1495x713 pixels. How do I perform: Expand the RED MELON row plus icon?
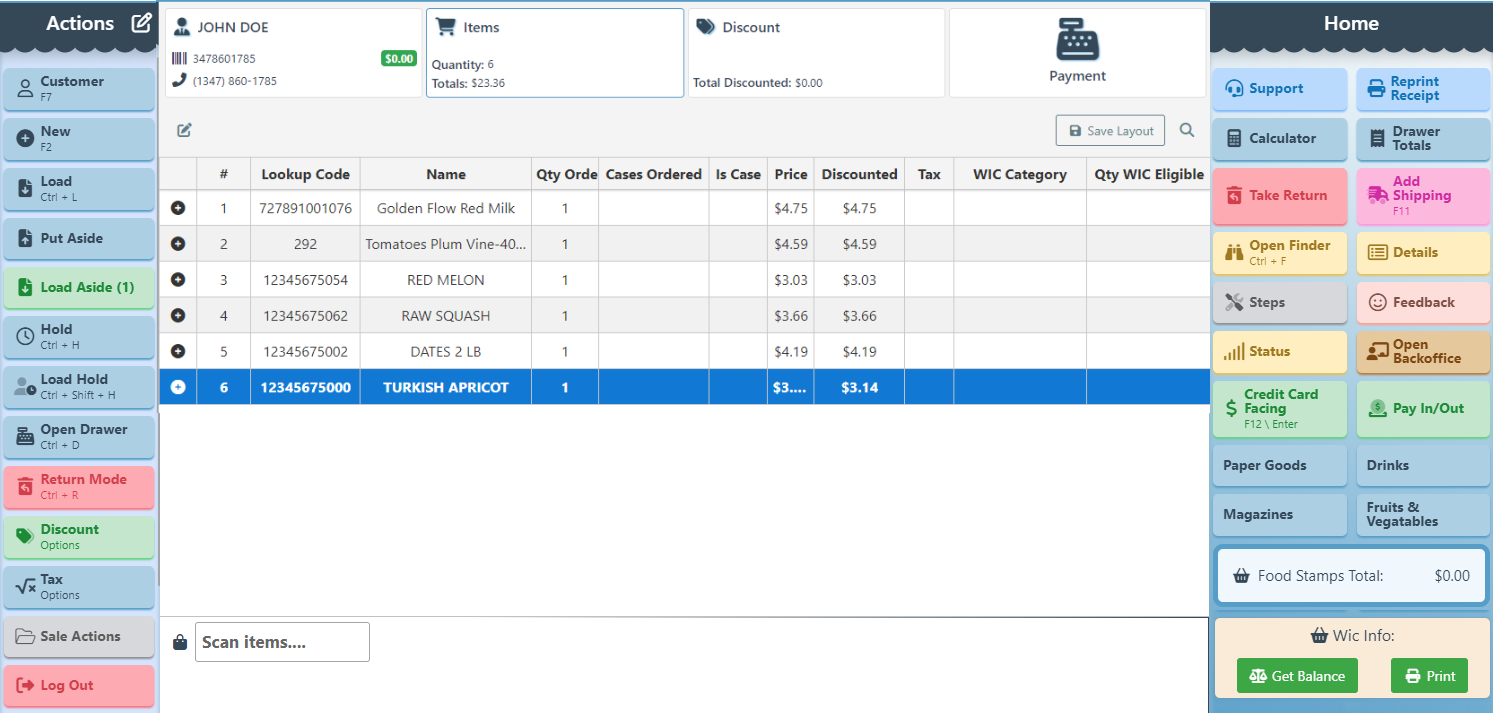click(178, 280)
